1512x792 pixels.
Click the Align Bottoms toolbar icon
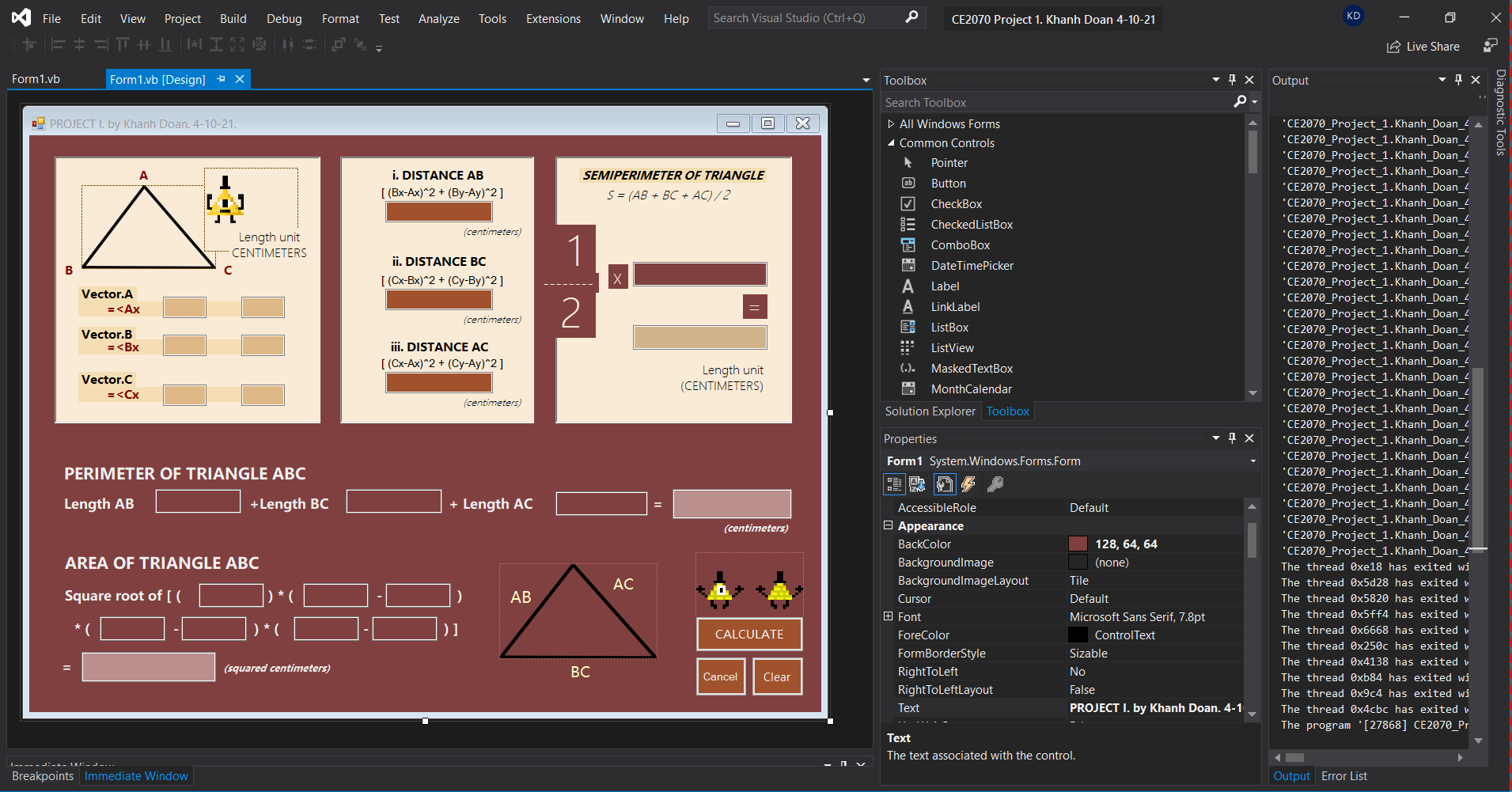pos(165,45)
